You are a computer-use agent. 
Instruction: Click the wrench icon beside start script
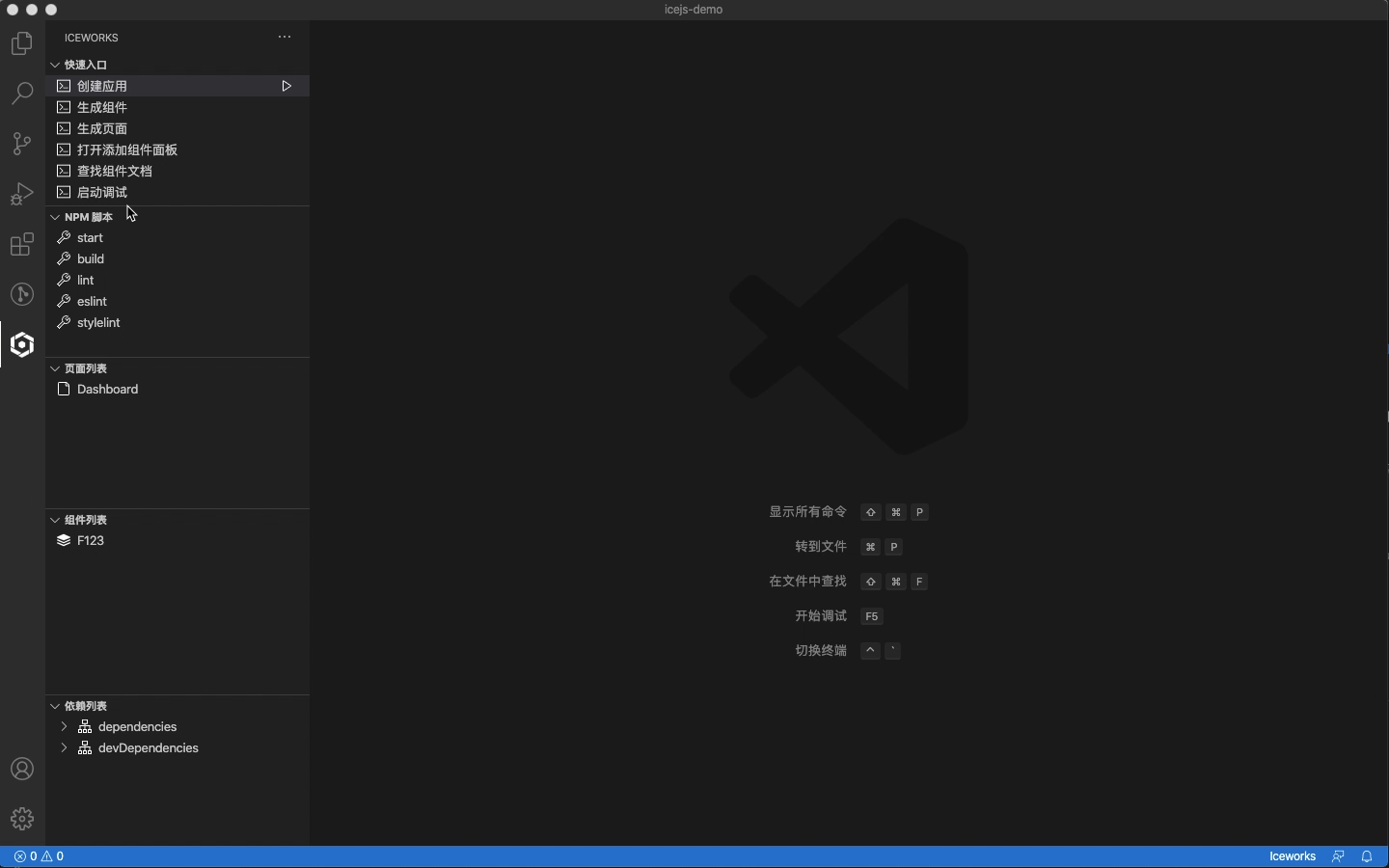pyautogui.click(x=64, y=237)
